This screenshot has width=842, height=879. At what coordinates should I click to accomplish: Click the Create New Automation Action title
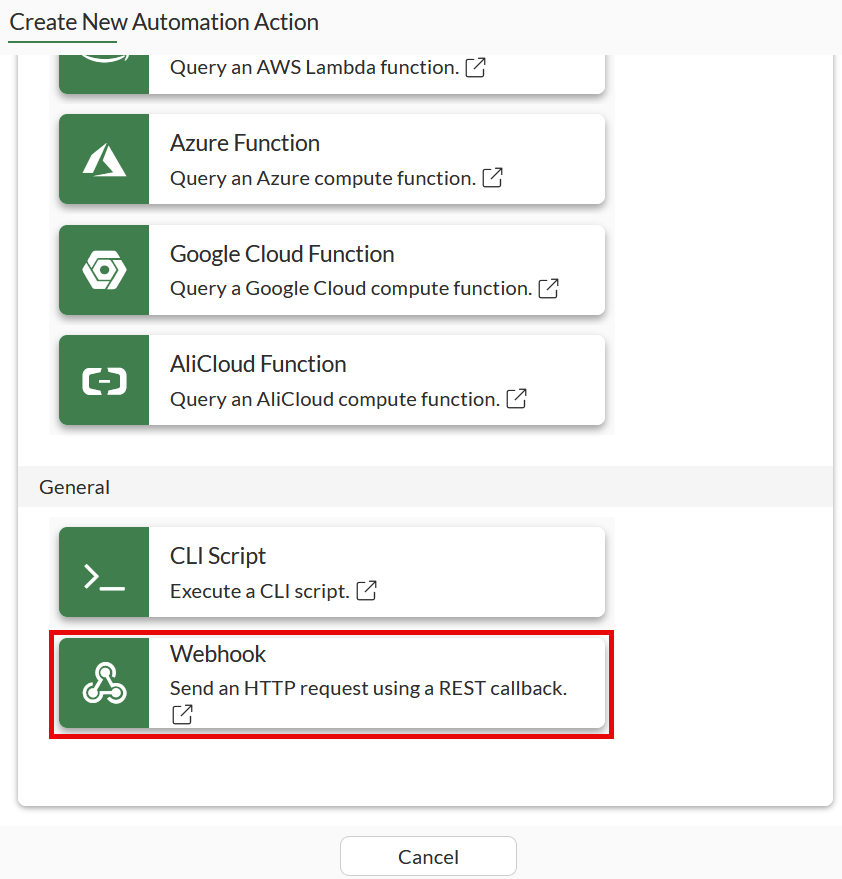(x=164, y=22)
